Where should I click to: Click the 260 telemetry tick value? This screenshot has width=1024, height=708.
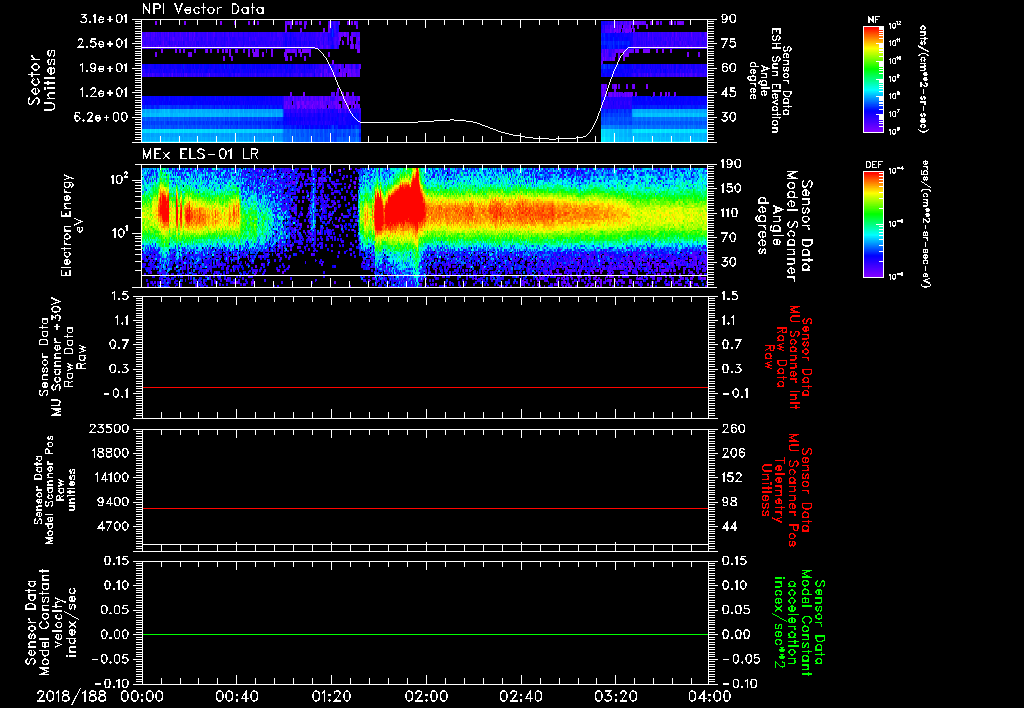coord(733,428)
